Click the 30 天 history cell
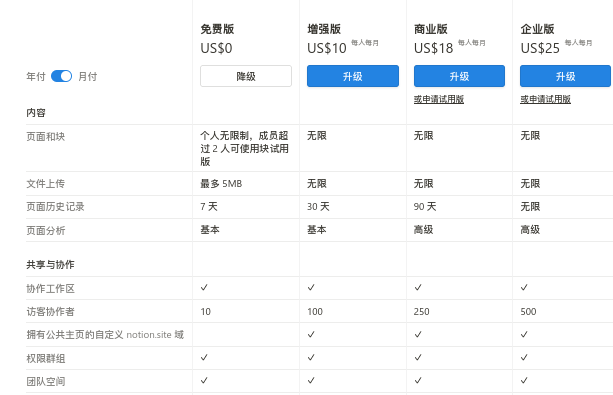This screenshot has height=395, width=613. [318, 206]
